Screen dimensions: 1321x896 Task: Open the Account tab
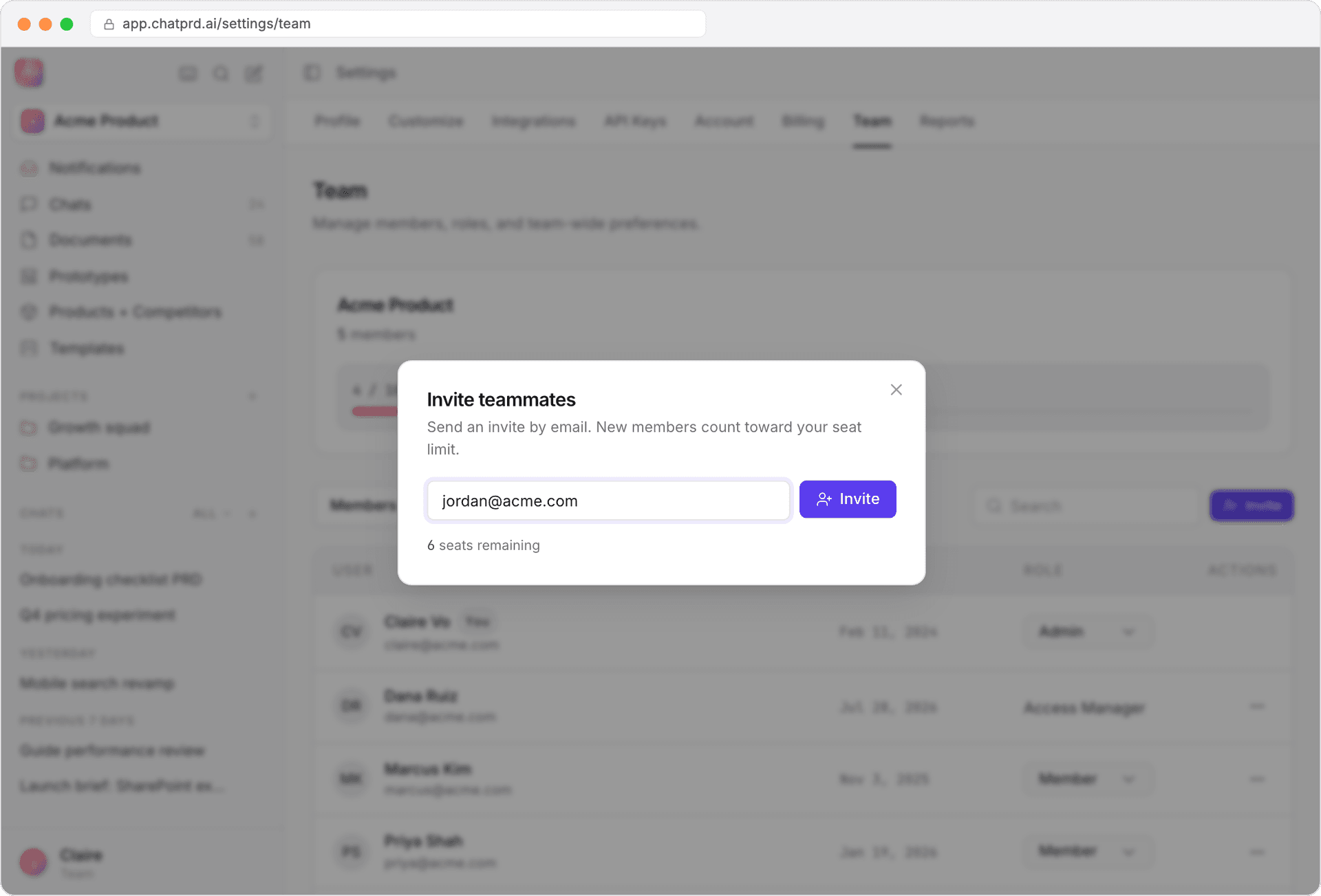pos(724,121)
